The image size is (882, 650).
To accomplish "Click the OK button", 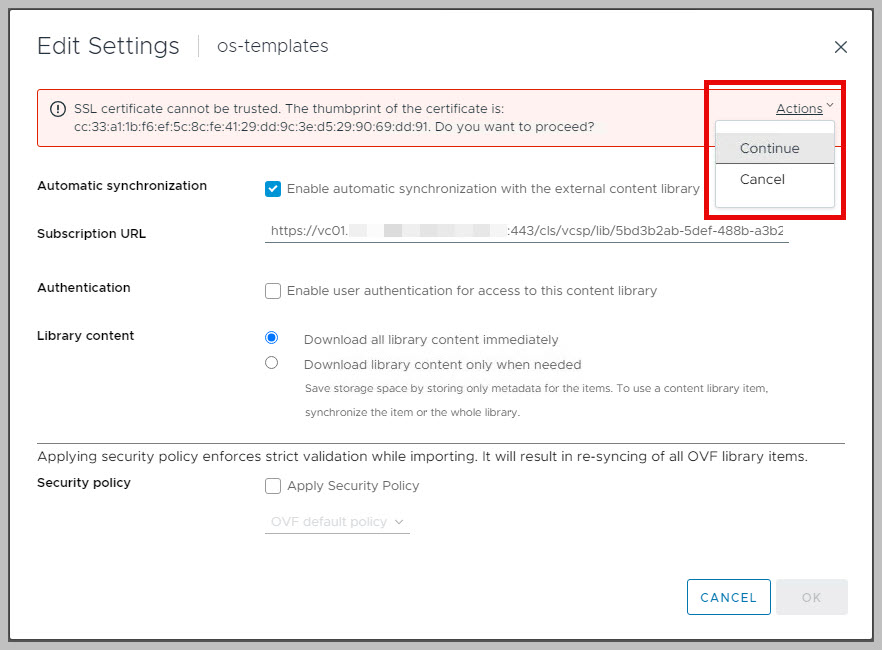I will (811, 597).
